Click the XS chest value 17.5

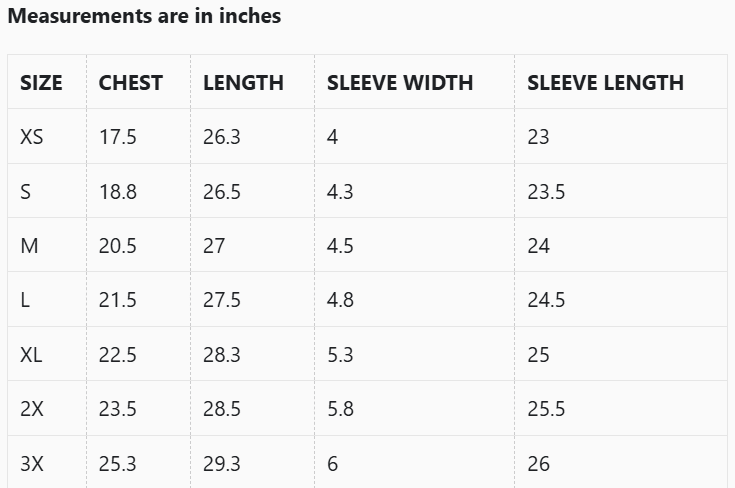point(118,137)
